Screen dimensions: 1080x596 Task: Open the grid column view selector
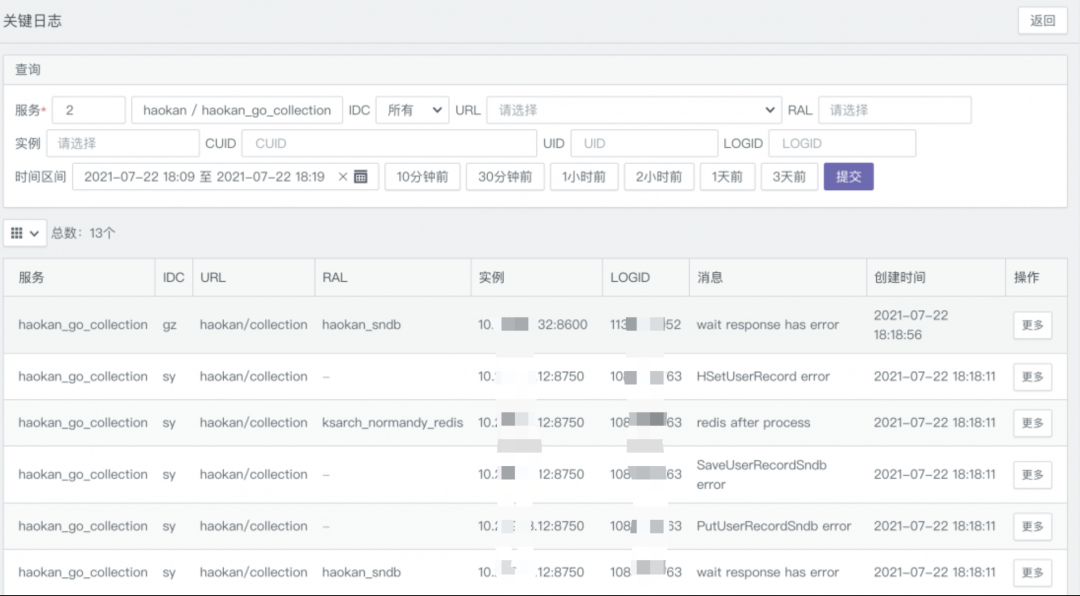(25, 233)
